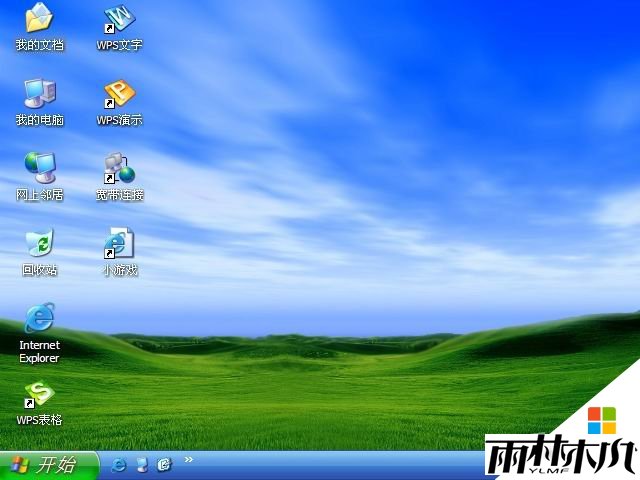Select the 宽带连接 broadband connection shortcut
Image resolution: width=640 pixels, height=480 pixels.
tap(119, 167)
